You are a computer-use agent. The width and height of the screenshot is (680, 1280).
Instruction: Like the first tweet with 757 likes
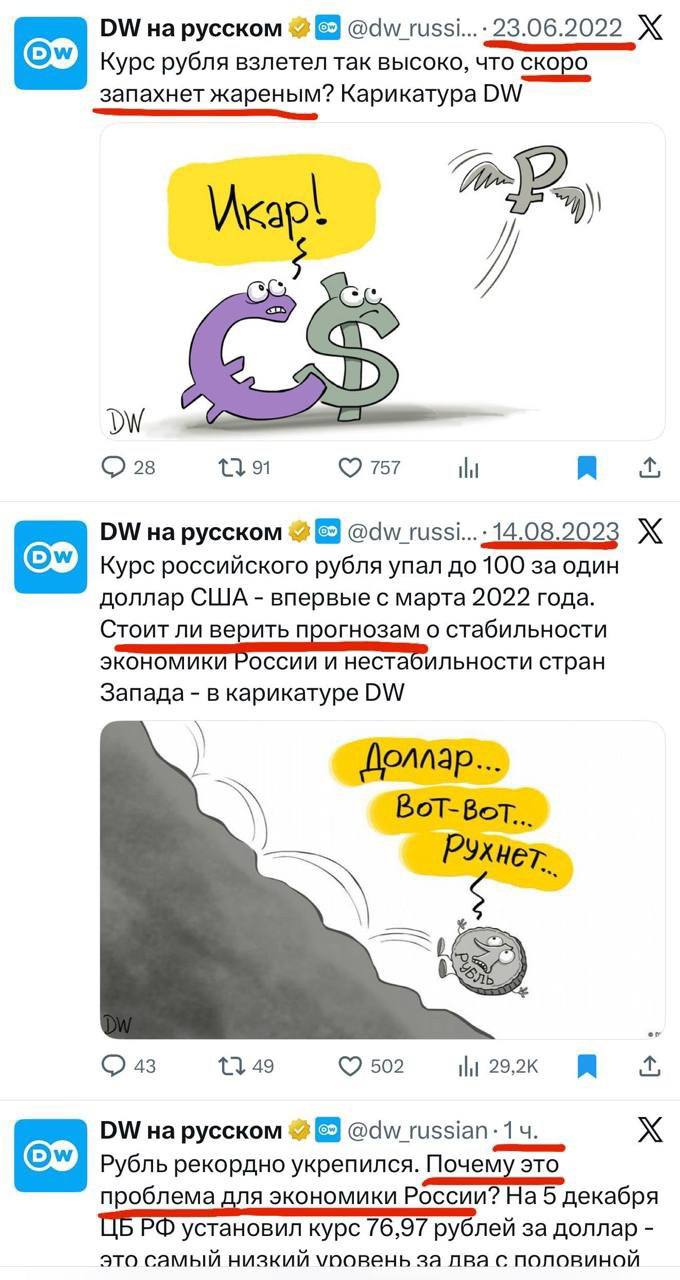point(369,467)
